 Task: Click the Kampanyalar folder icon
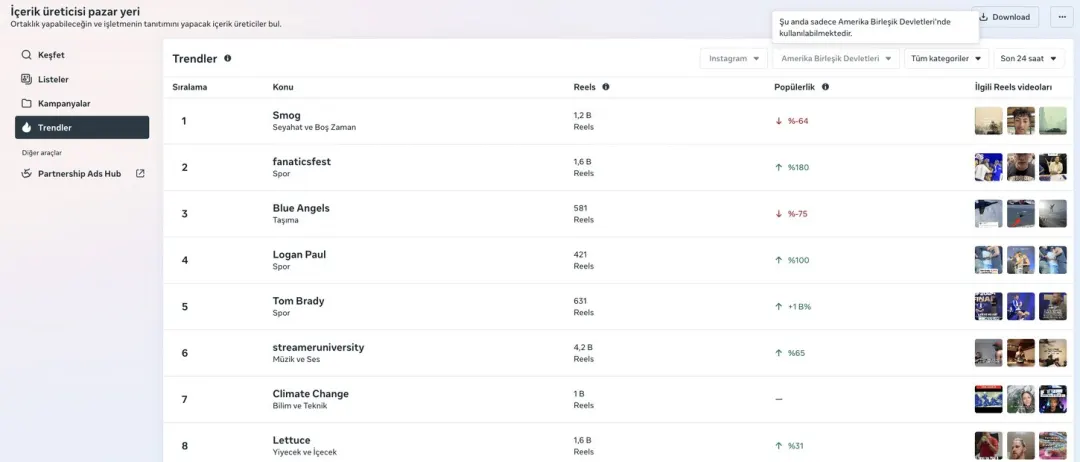(26, 103)
